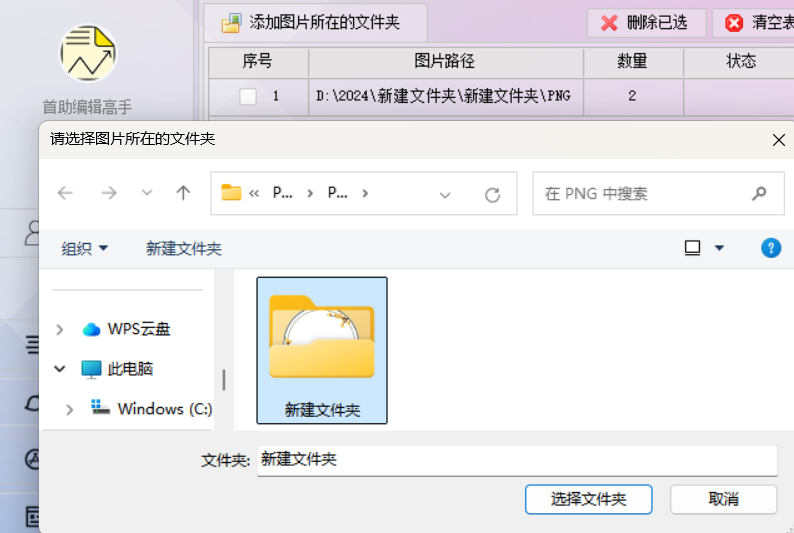Expand chevron after second P... breadcrumb

coord(365,193)
